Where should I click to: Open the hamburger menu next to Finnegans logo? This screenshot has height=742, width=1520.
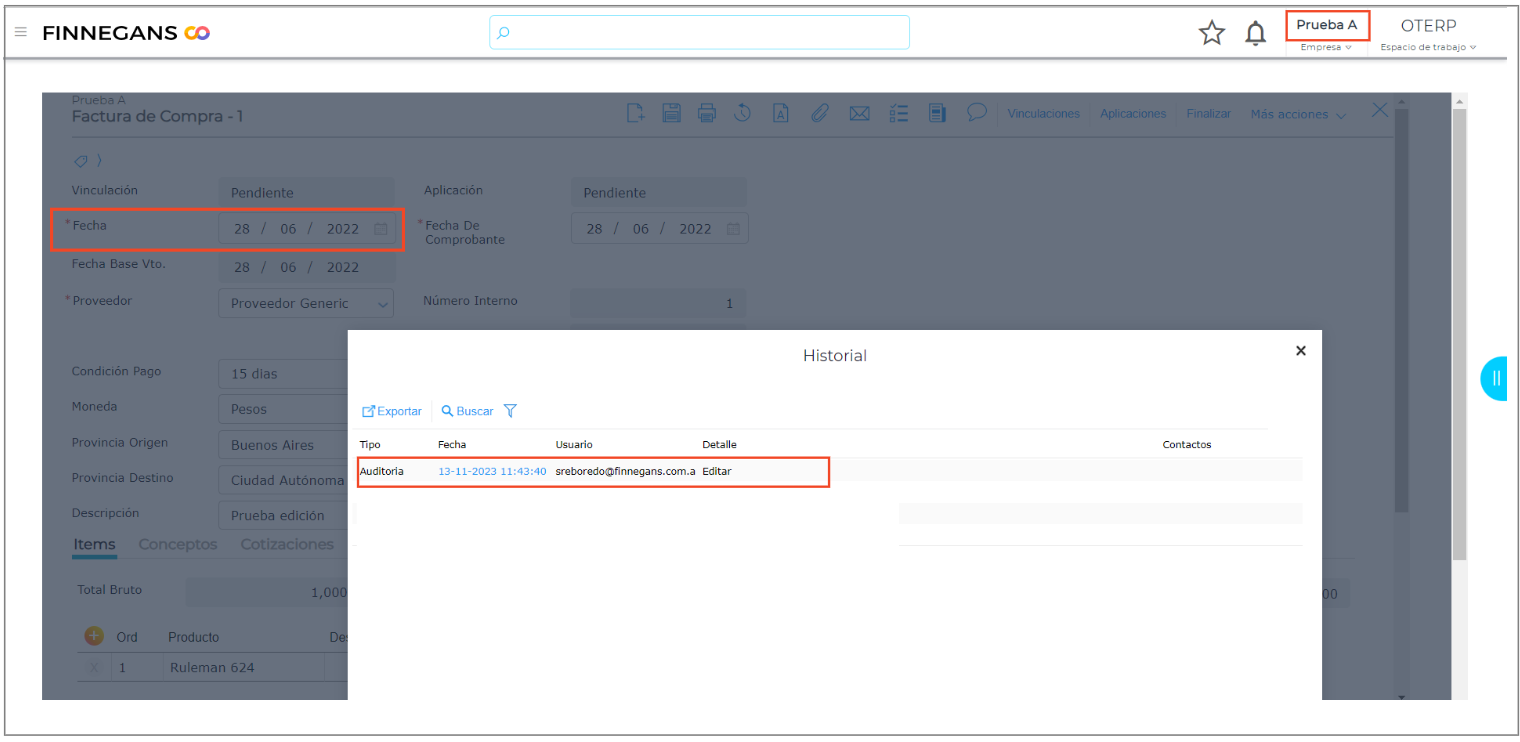[x=20, y=32]
